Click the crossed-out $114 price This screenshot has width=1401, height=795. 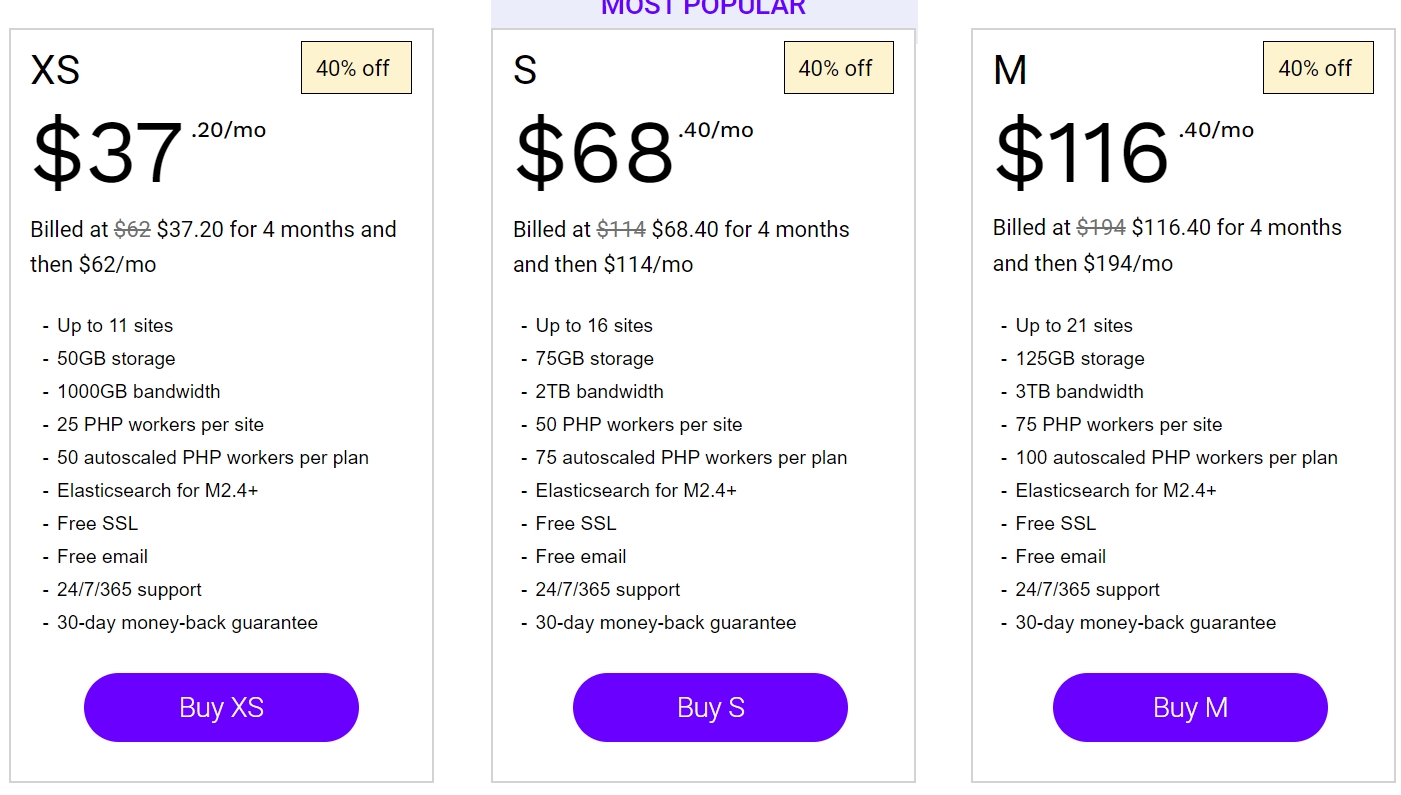point(621,229)
